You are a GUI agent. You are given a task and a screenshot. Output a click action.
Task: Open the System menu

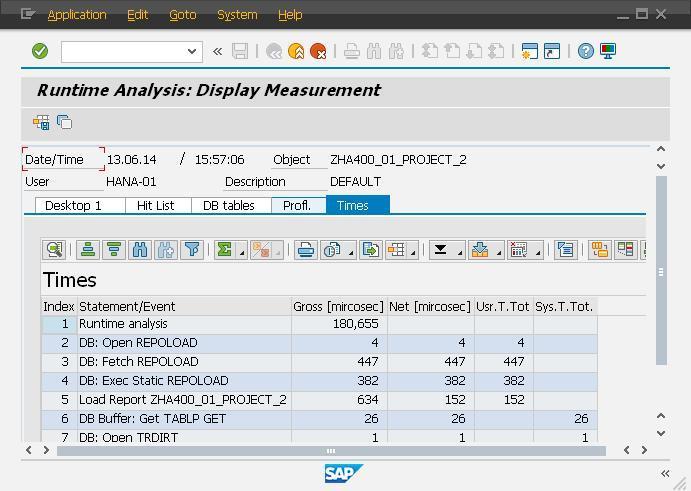pos(237,15)
